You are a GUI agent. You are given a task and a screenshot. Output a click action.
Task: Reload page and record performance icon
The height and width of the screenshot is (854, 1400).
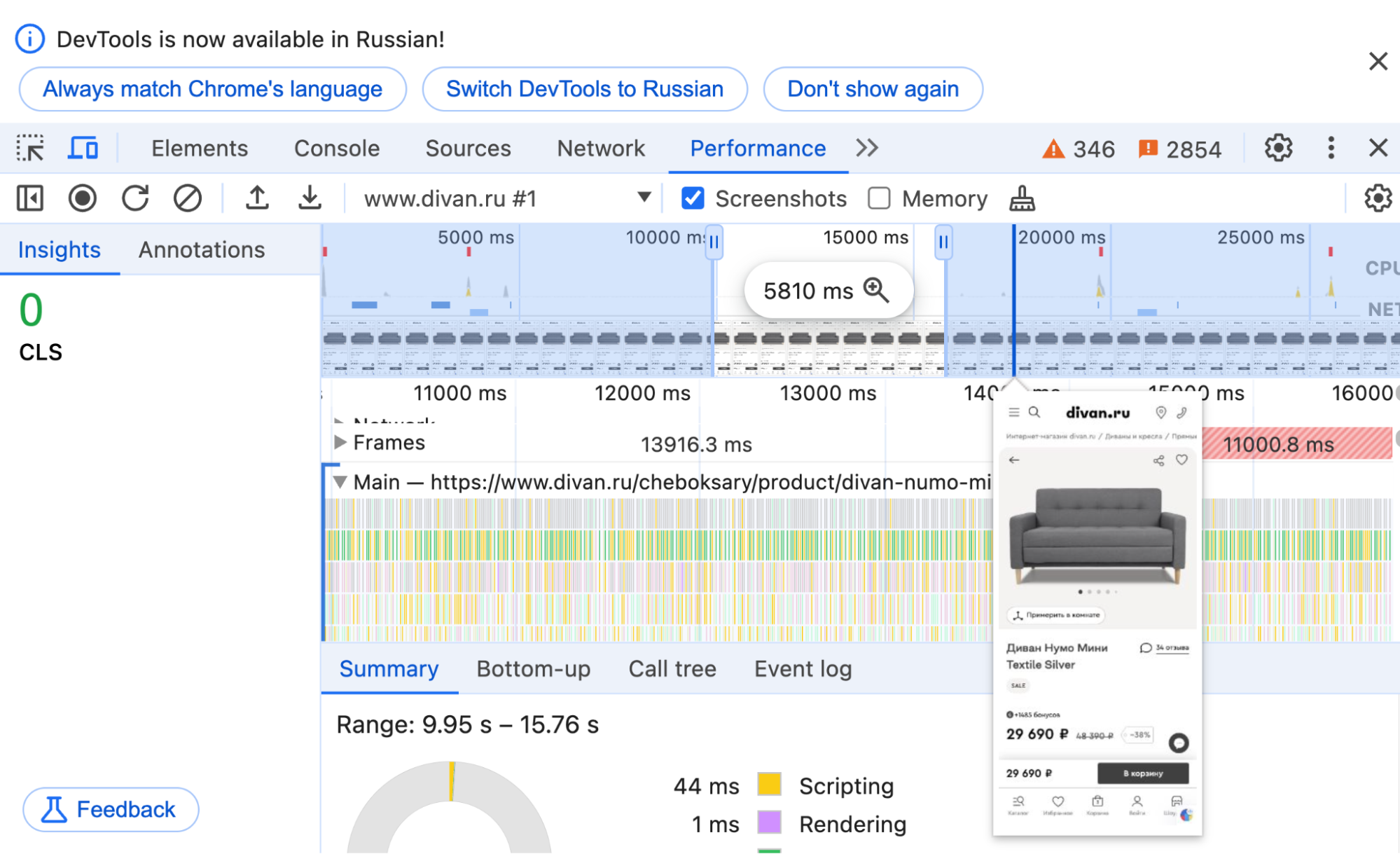[x=135, y=199]
